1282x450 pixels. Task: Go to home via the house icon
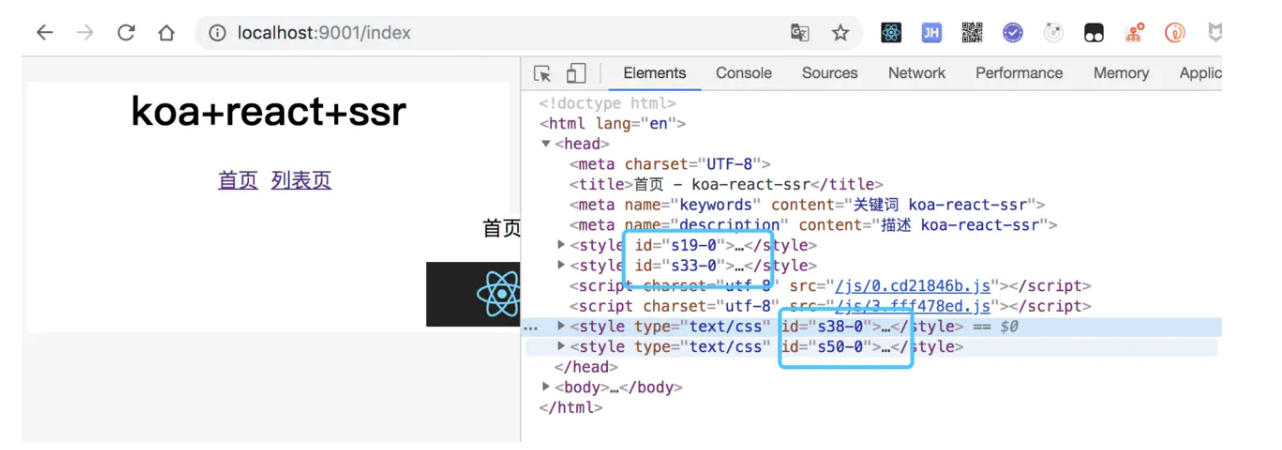(166, 33)
